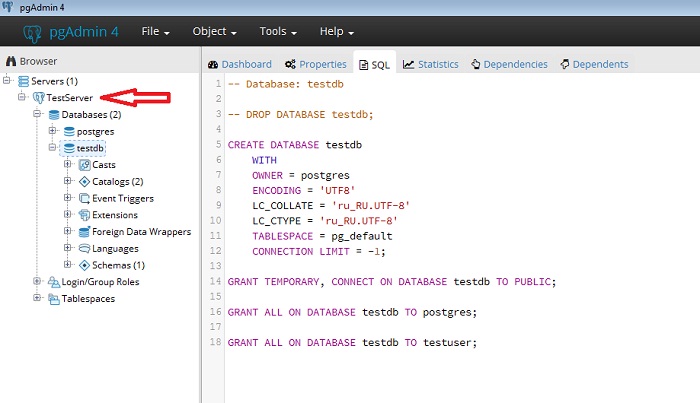Click the Event Triggers icon
The image size is (700, 403).
[84, 198]
